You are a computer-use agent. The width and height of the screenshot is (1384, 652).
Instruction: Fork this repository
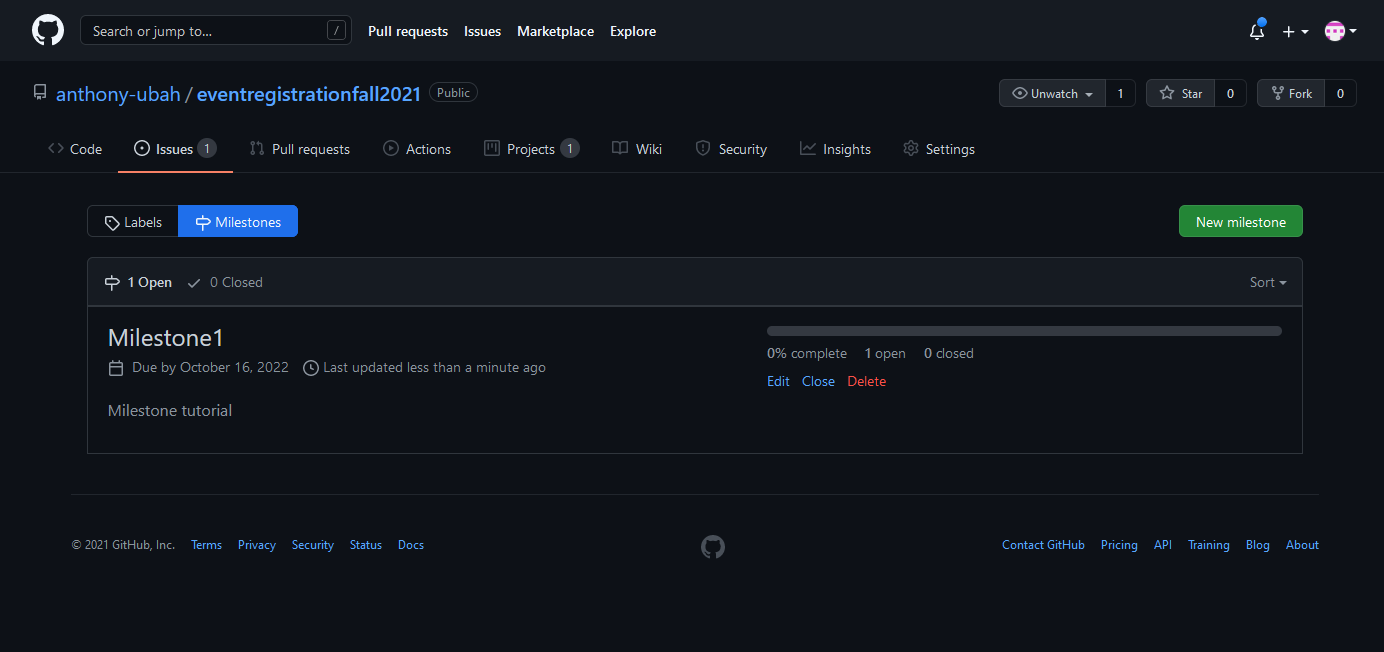point(1290,93)
